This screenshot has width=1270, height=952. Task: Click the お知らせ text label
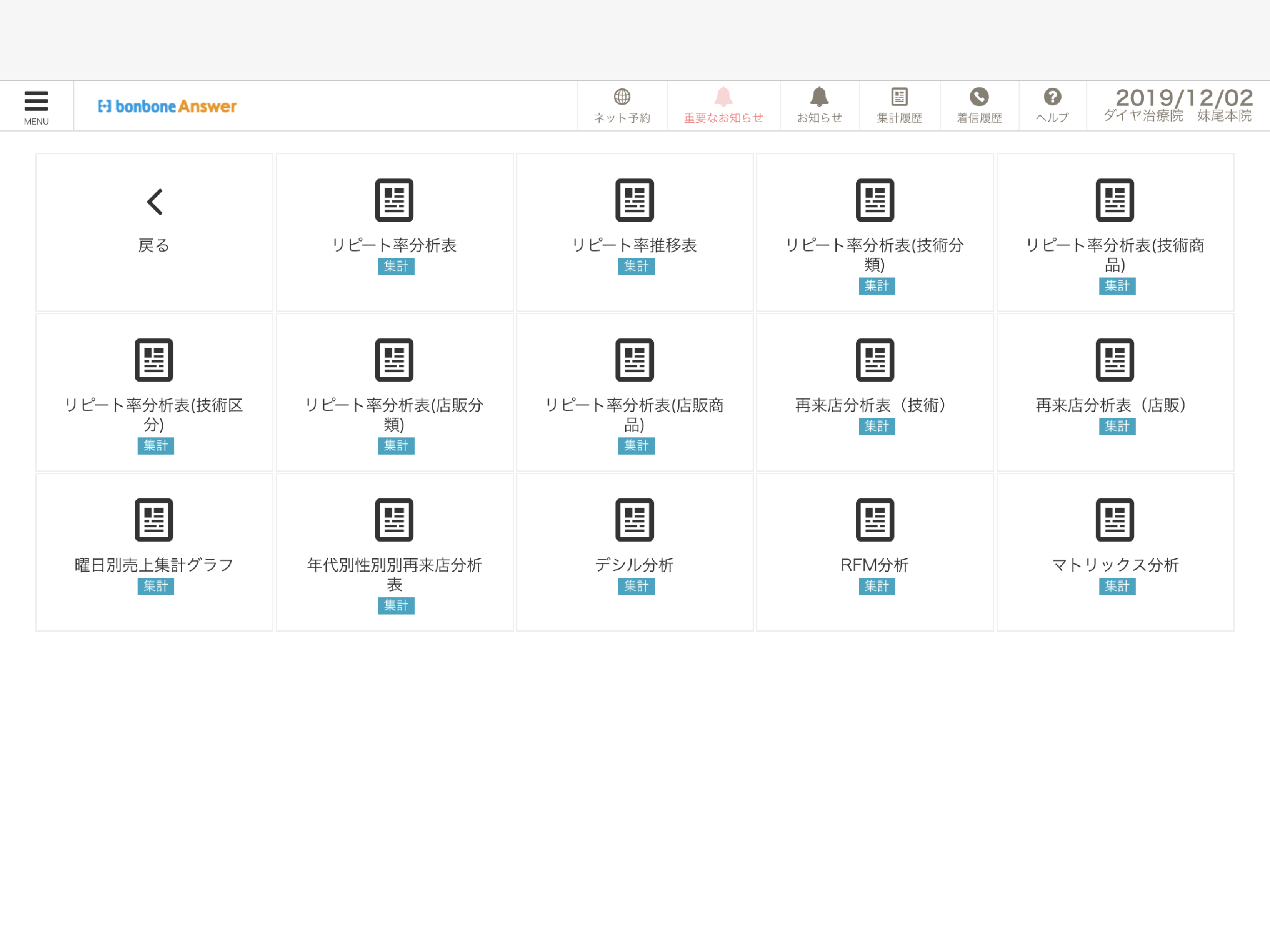tap(819, 118)
